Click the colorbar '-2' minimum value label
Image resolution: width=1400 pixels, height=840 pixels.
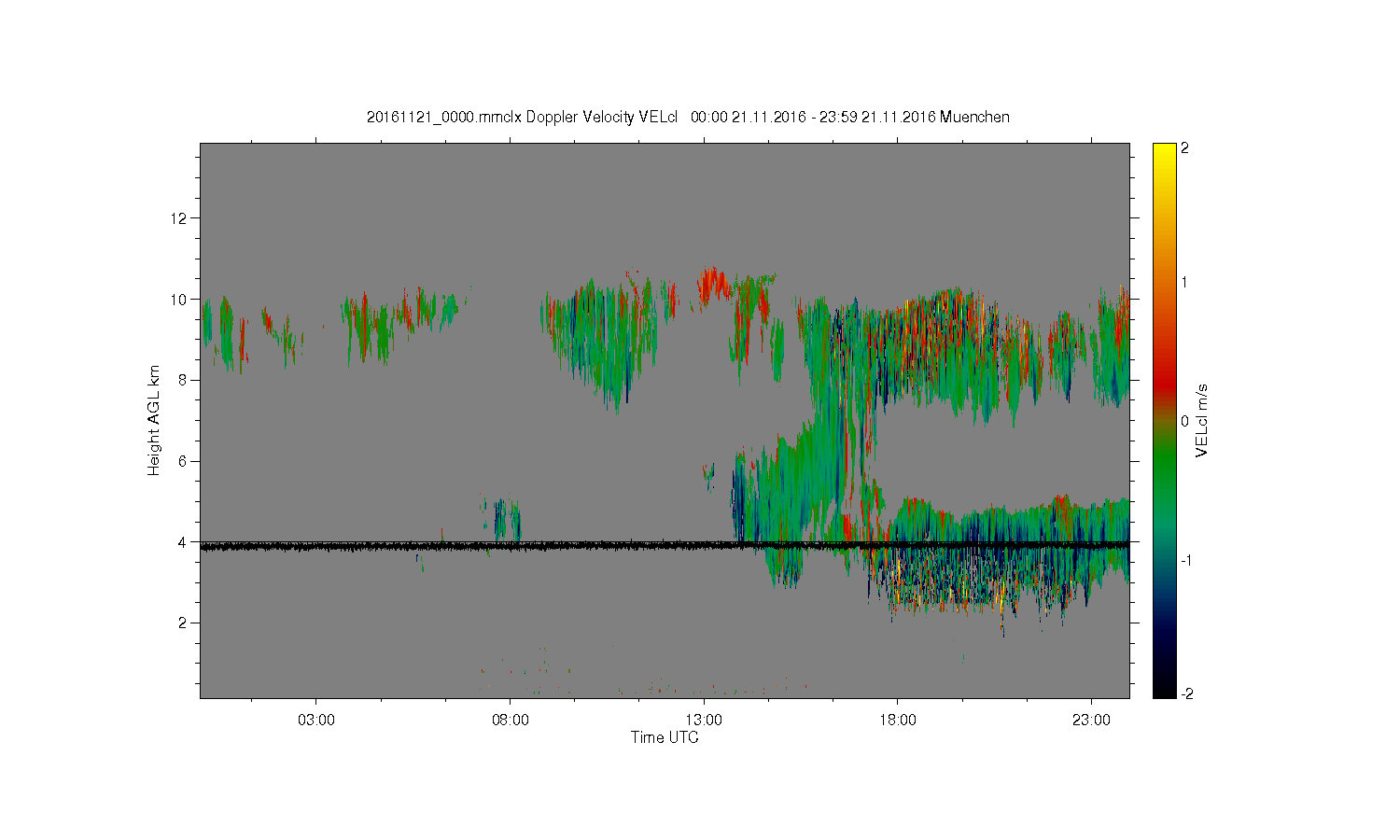point(1186,693)
